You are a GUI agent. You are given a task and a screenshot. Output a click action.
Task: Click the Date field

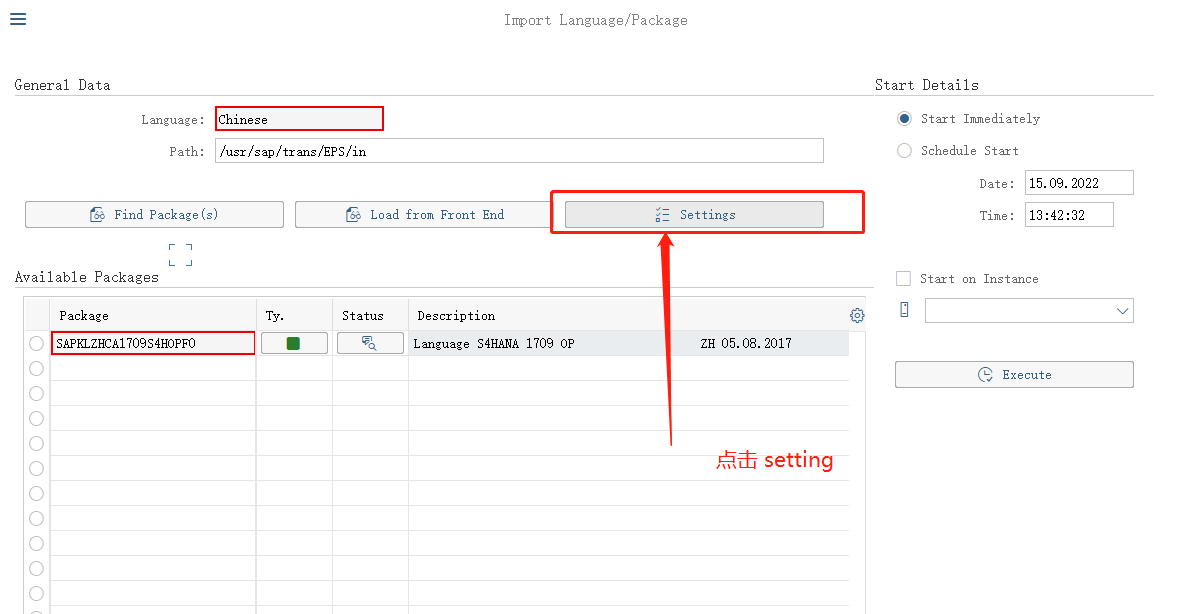click(x=1078, y=183)
